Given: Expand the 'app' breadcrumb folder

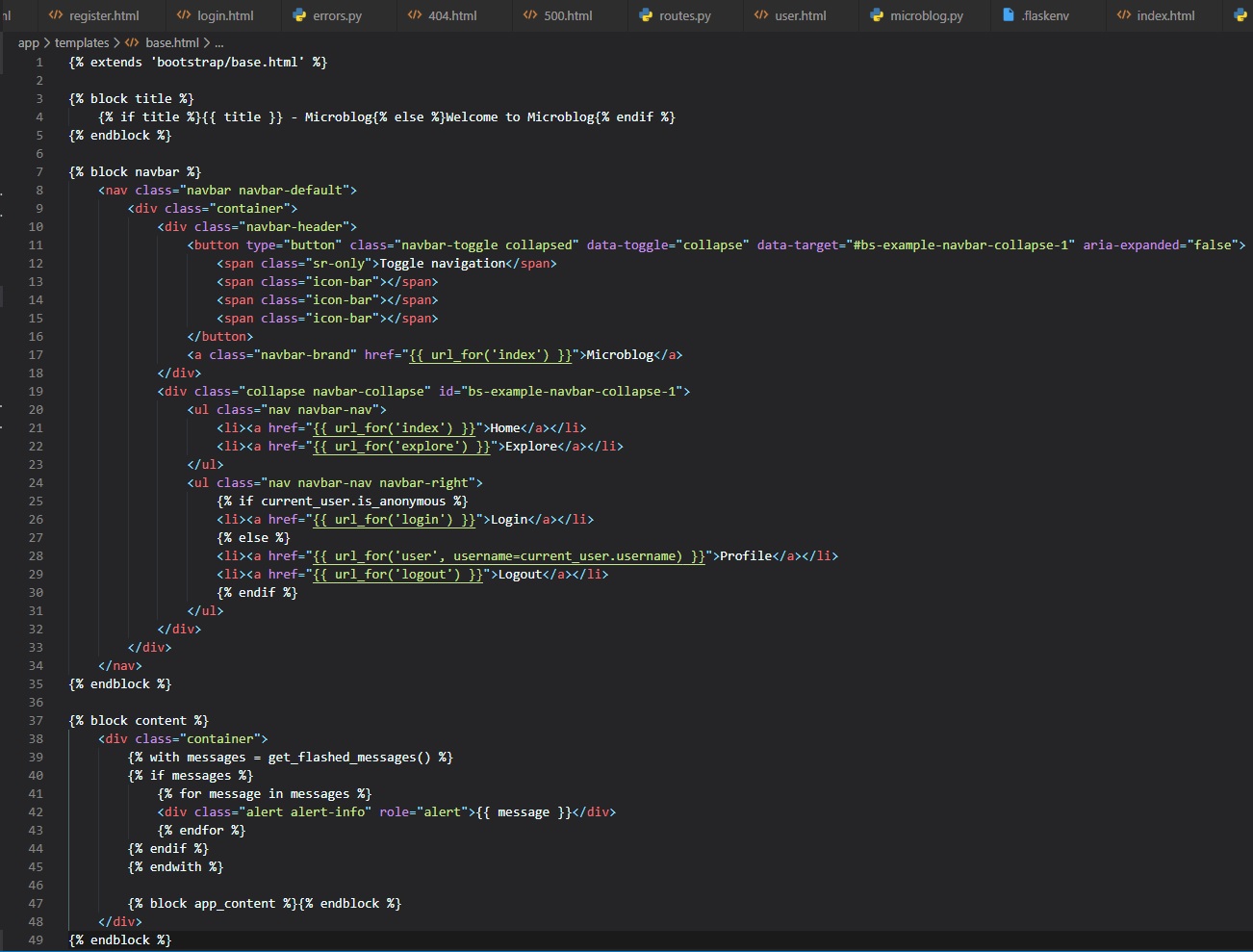Looking at the screenshot, I should (29, 43).
